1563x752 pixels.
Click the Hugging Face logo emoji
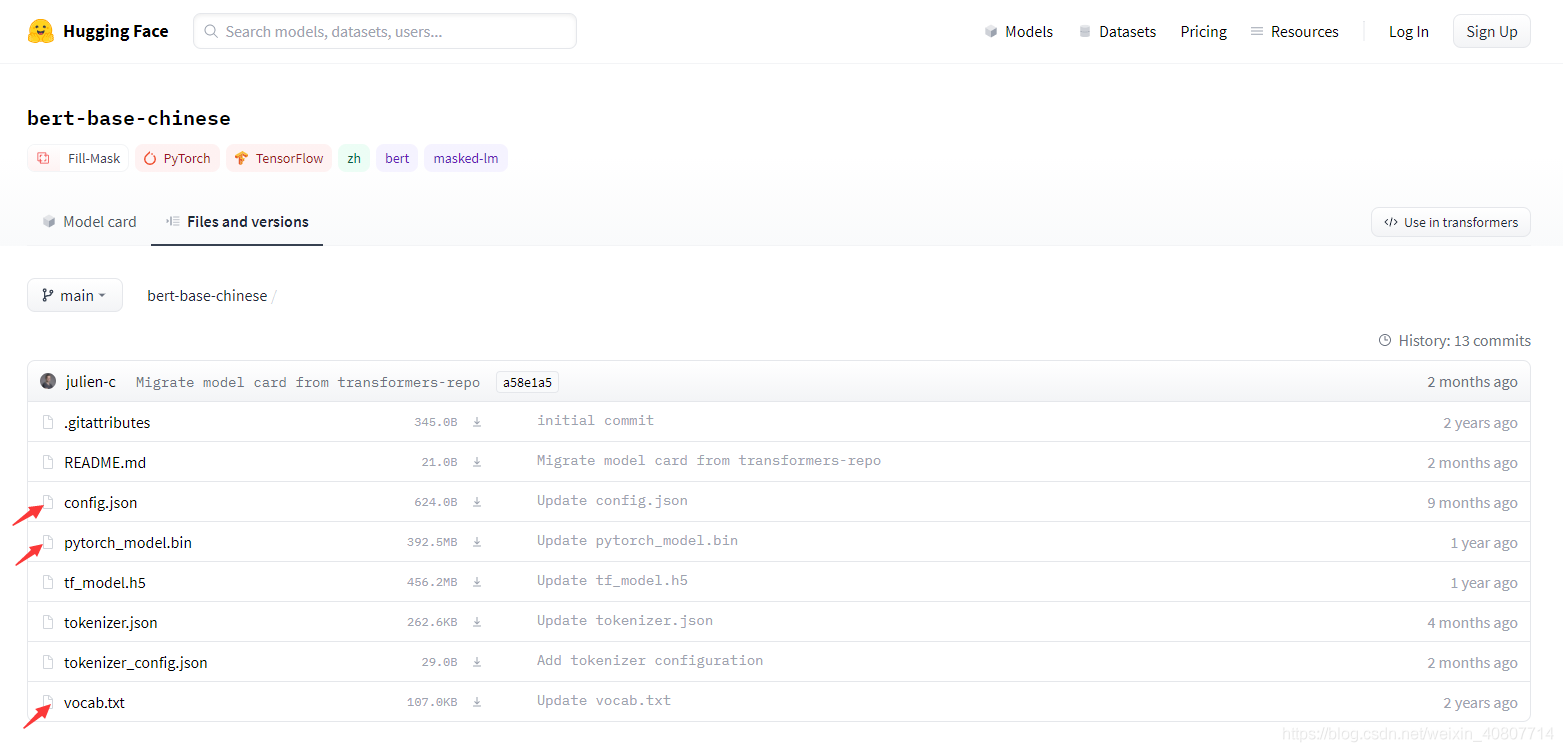click(x=41, y=31)
